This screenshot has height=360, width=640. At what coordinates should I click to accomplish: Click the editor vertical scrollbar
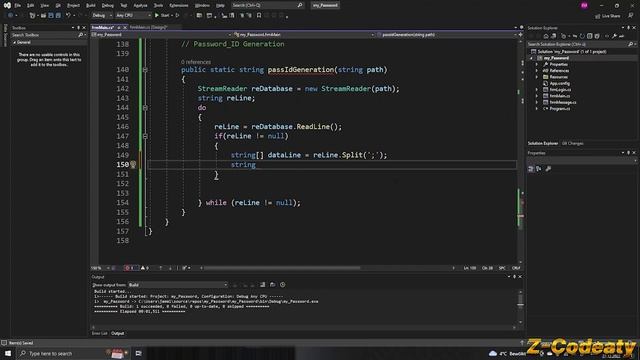(520, 151)
